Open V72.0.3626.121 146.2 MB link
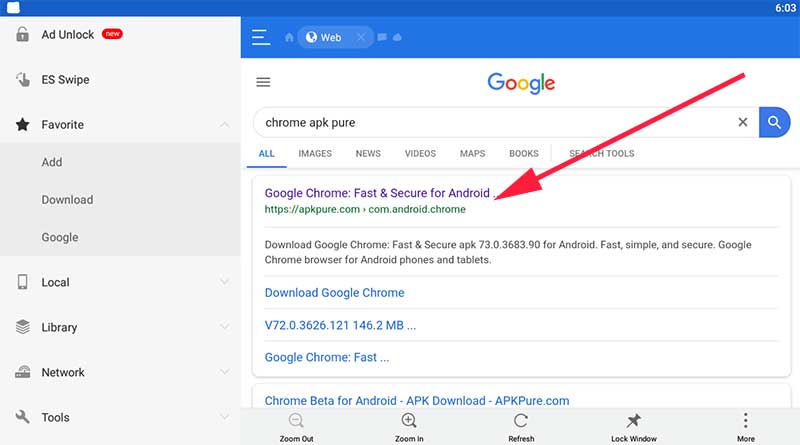This screenshot has width=800, height=445. pos(340,325)
